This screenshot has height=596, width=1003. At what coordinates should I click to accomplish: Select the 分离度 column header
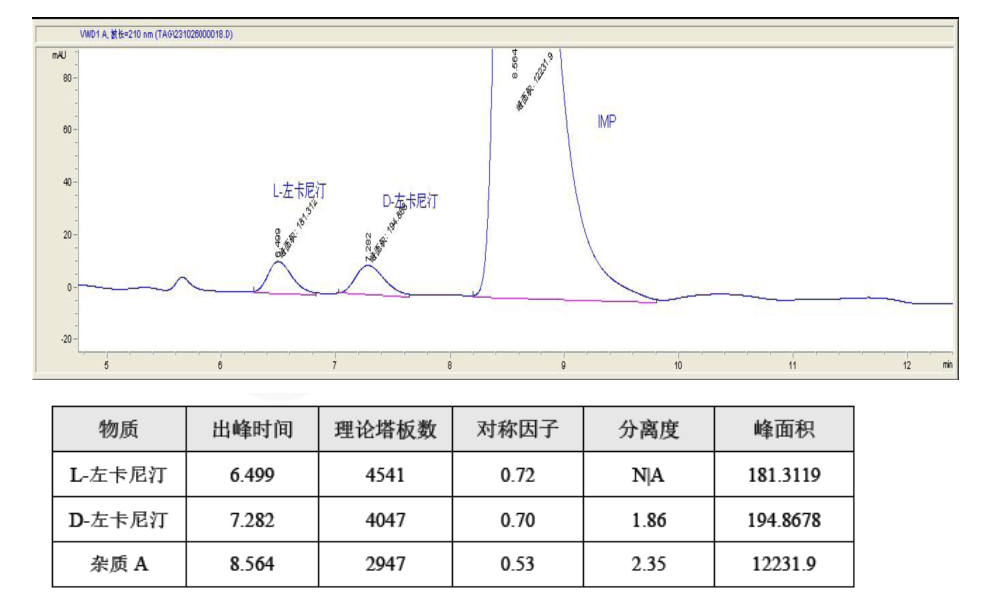pos(648,429)
